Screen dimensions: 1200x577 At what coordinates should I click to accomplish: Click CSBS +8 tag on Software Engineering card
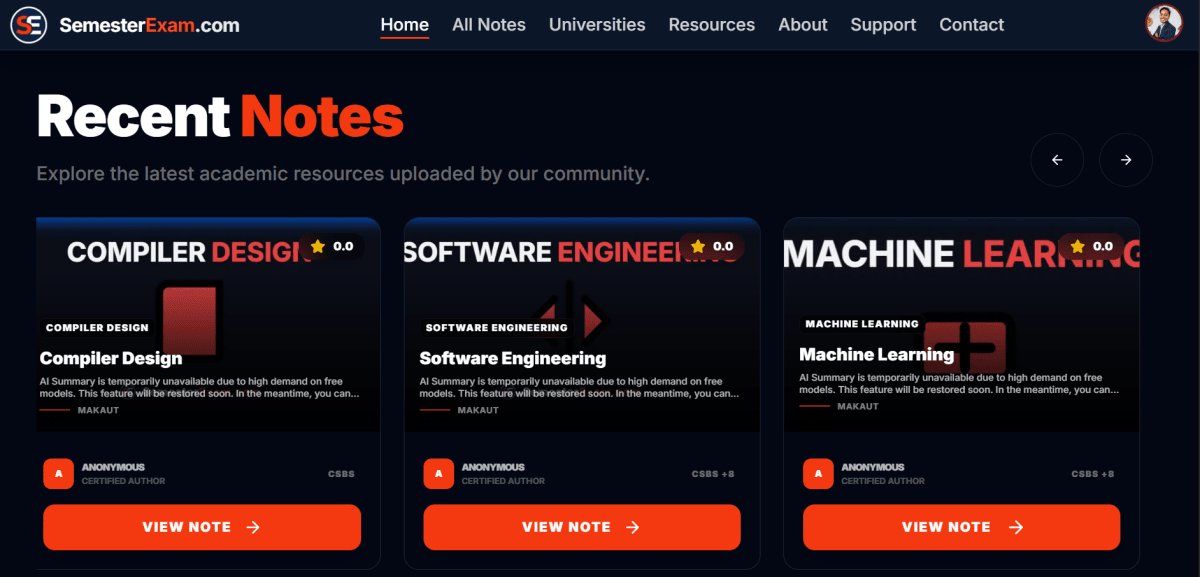(713, 474)
